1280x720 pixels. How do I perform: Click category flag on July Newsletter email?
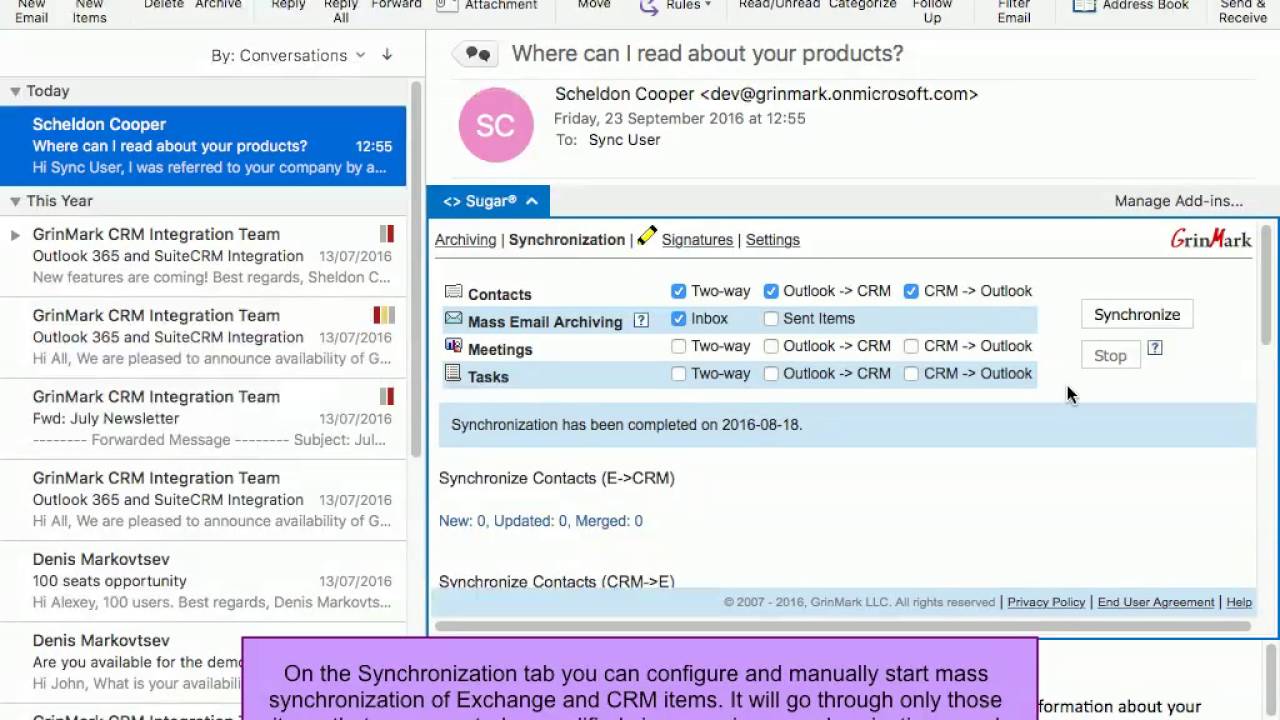[x=387, y=397]
